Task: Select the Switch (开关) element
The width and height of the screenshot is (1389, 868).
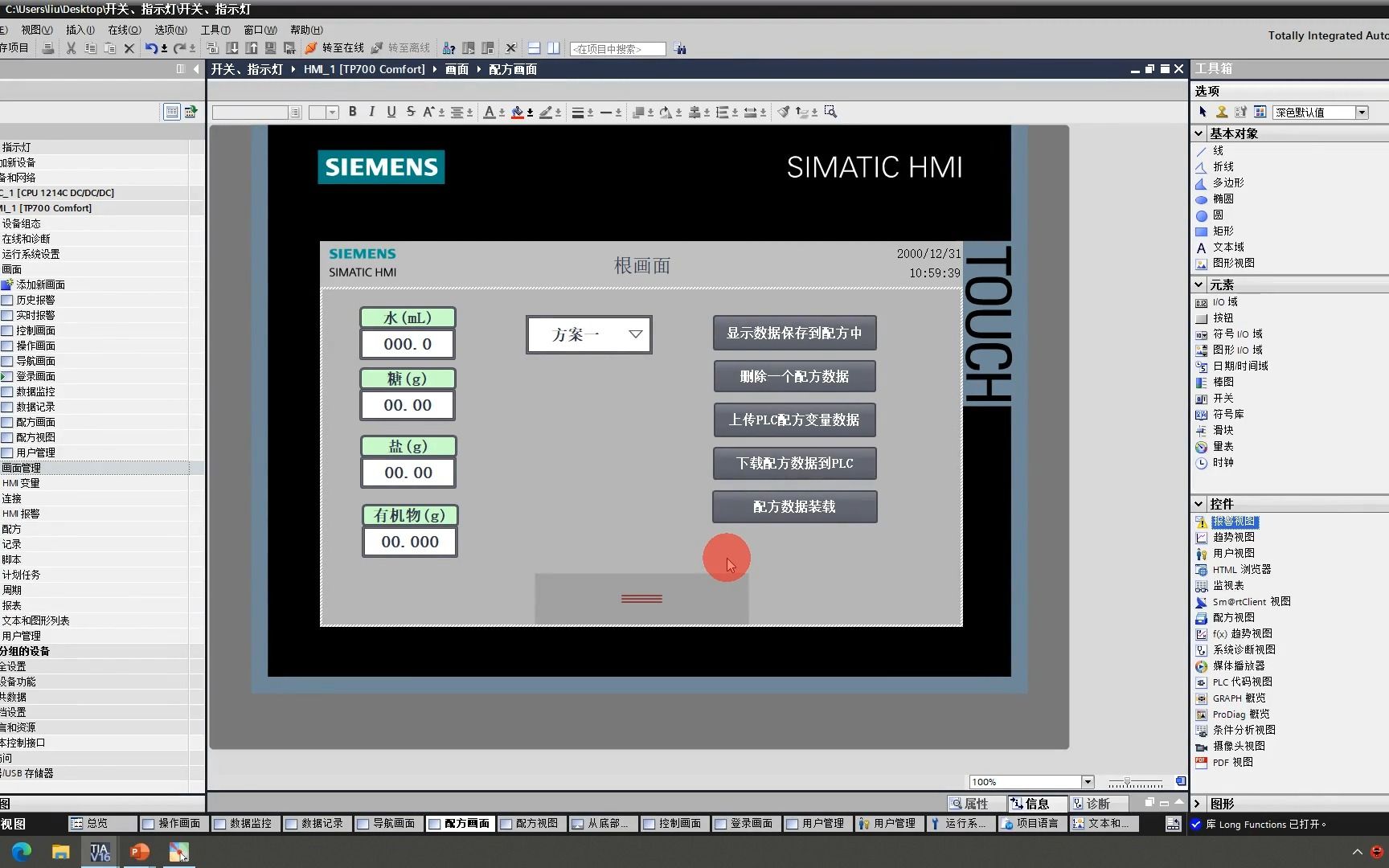Action: point(1214,399)
